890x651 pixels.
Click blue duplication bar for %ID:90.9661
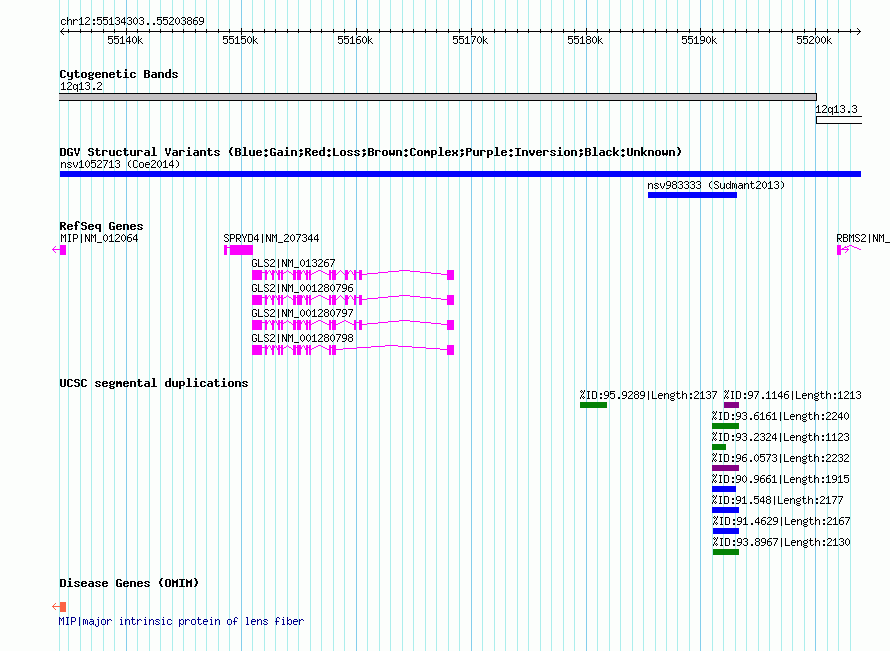[x=724, y=489]
